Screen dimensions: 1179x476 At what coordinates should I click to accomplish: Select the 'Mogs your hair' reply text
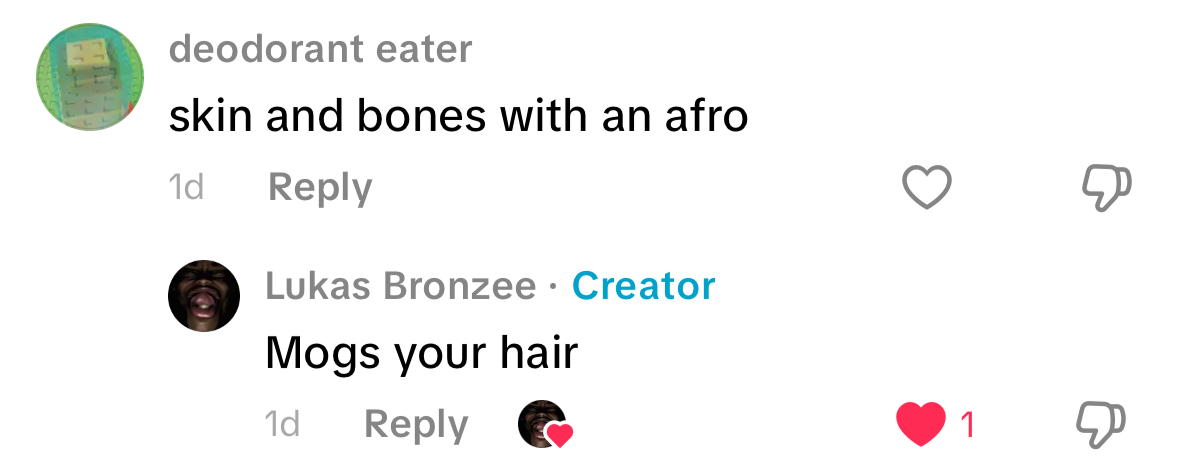(422, 353)
